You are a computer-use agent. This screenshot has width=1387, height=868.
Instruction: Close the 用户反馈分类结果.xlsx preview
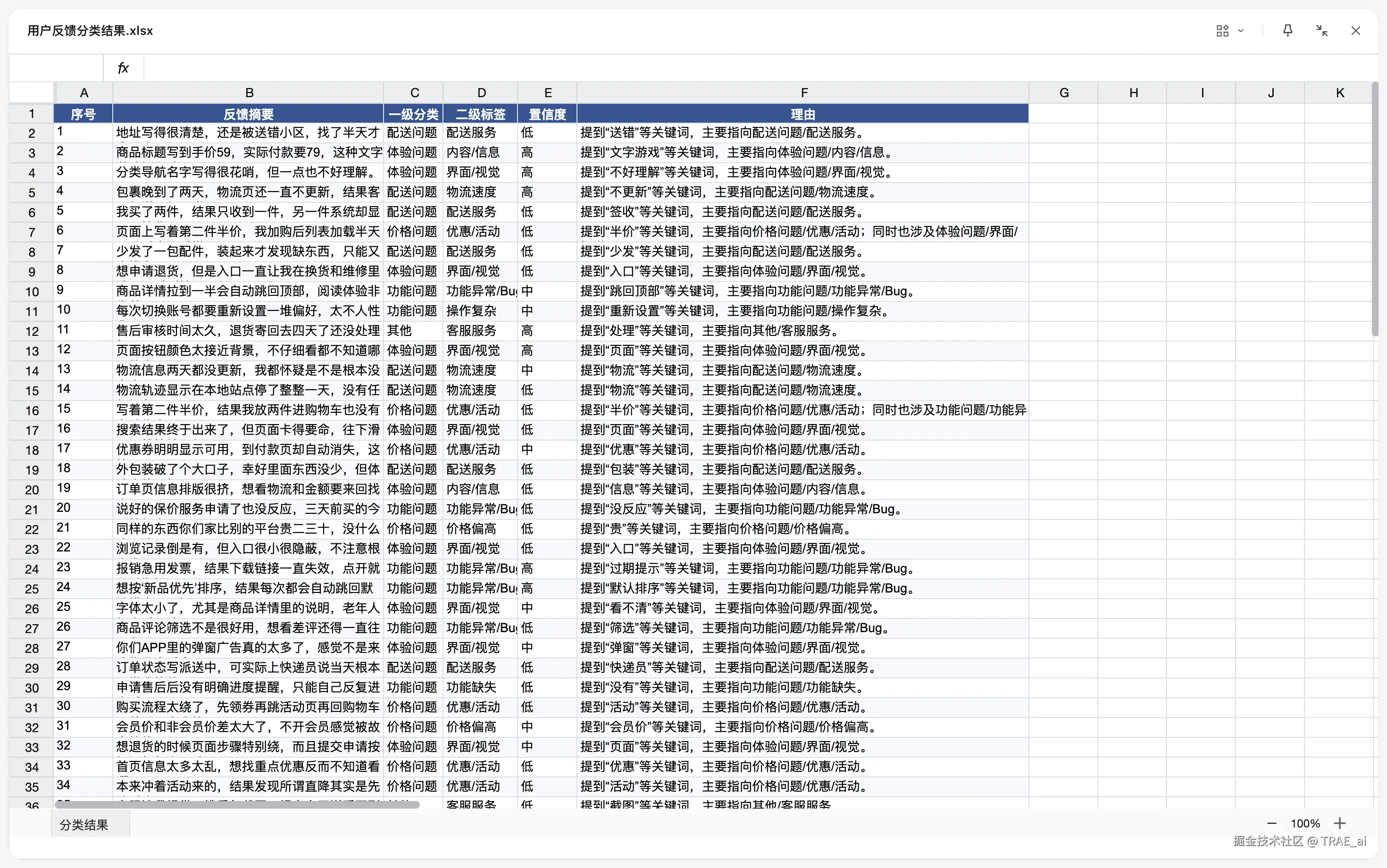pos(1355,31)
